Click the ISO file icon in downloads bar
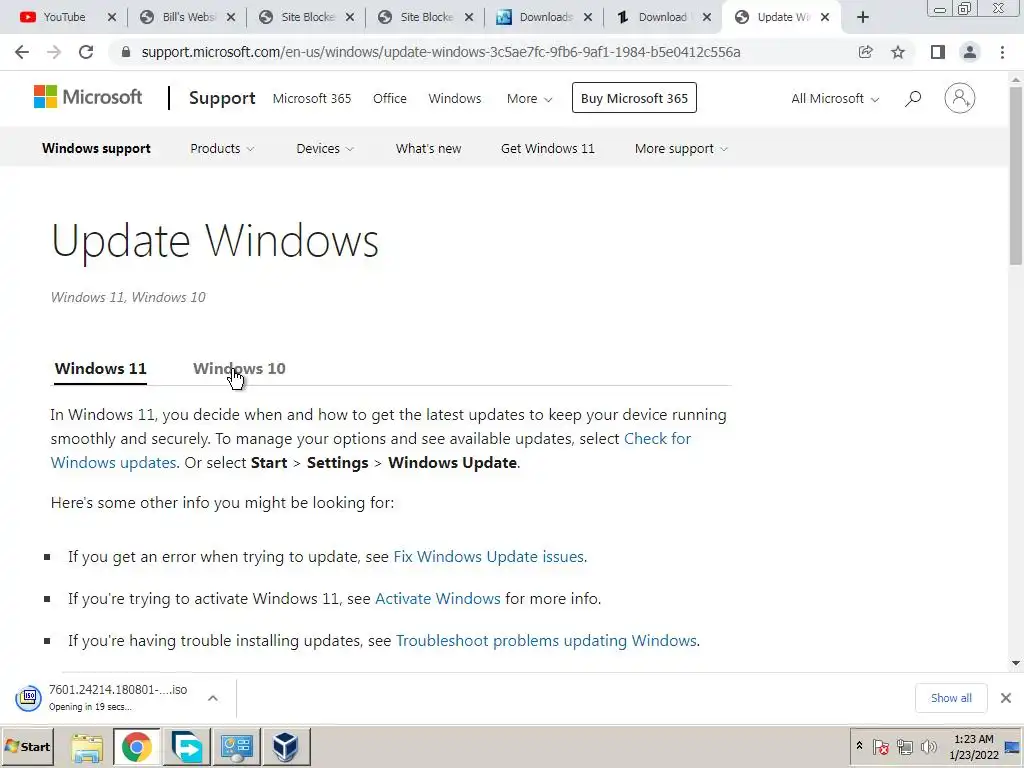Screen dimensions: 1024x768 coord(28,697)
